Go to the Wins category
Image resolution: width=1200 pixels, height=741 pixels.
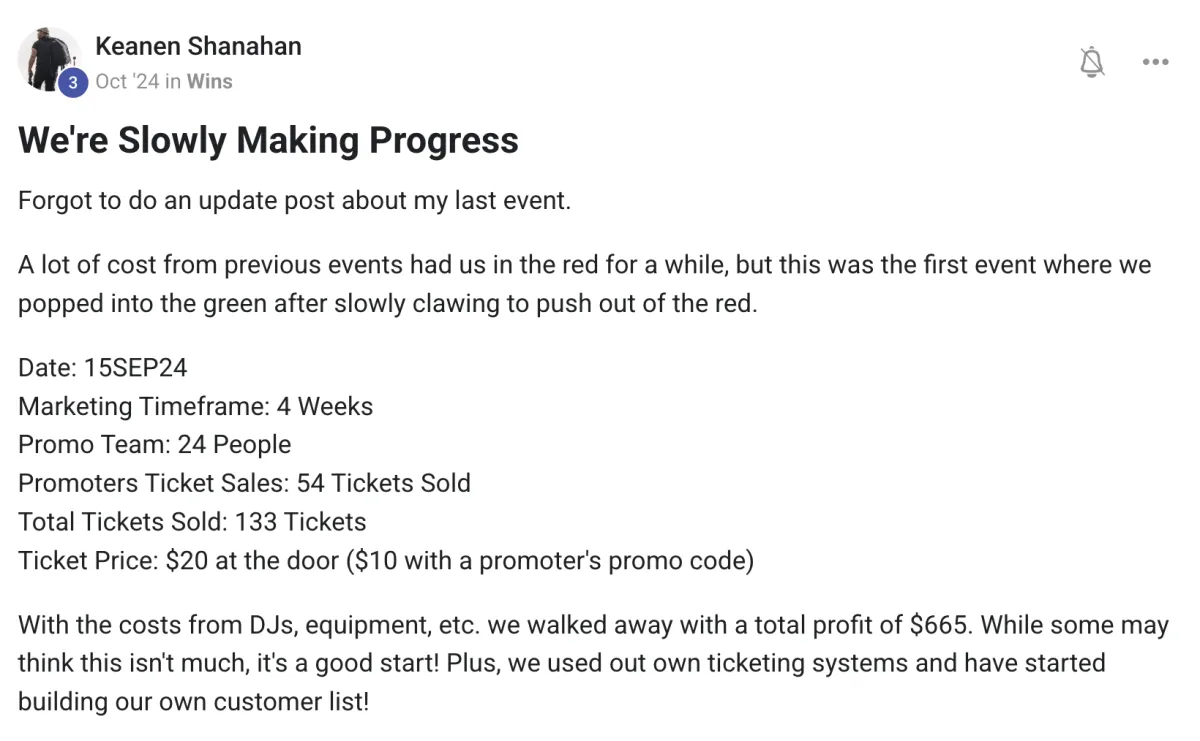pos(209,82)
